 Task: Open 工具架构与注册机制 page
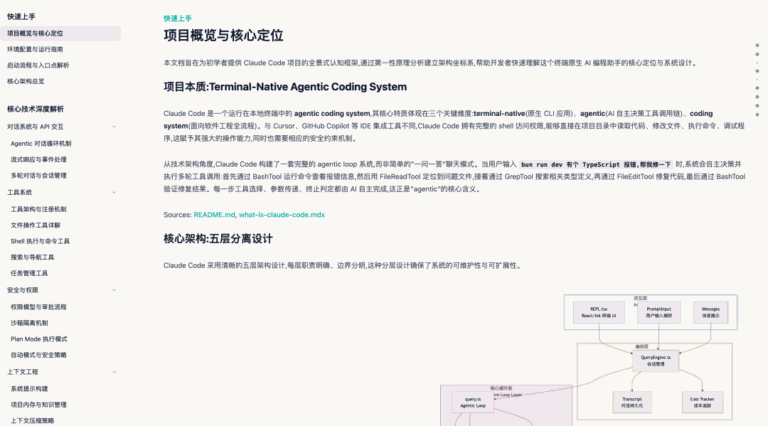[x=39, y=209]
